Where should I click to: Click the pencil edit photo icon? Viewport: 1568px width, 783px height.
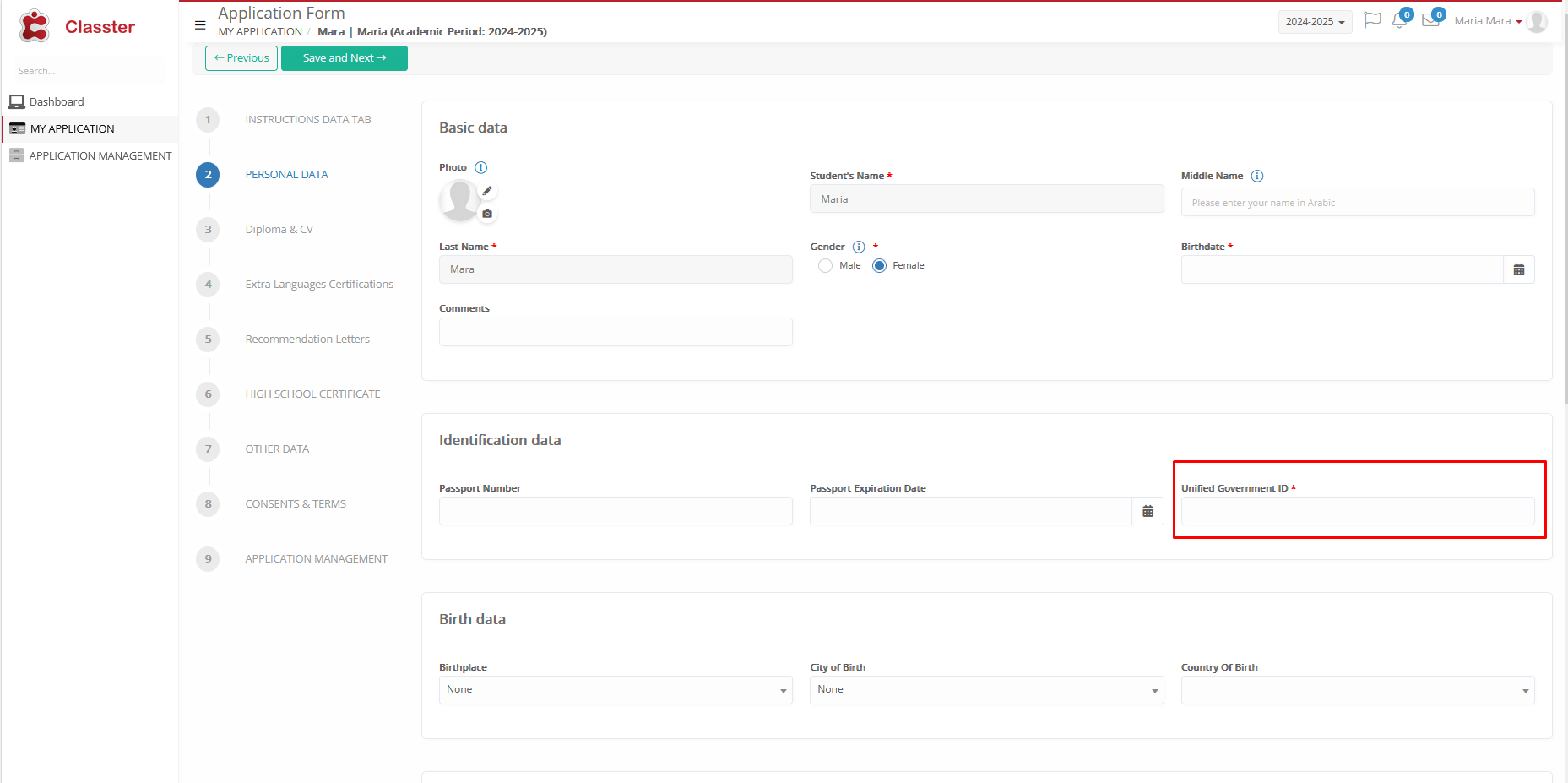click(x=487, y=191)
